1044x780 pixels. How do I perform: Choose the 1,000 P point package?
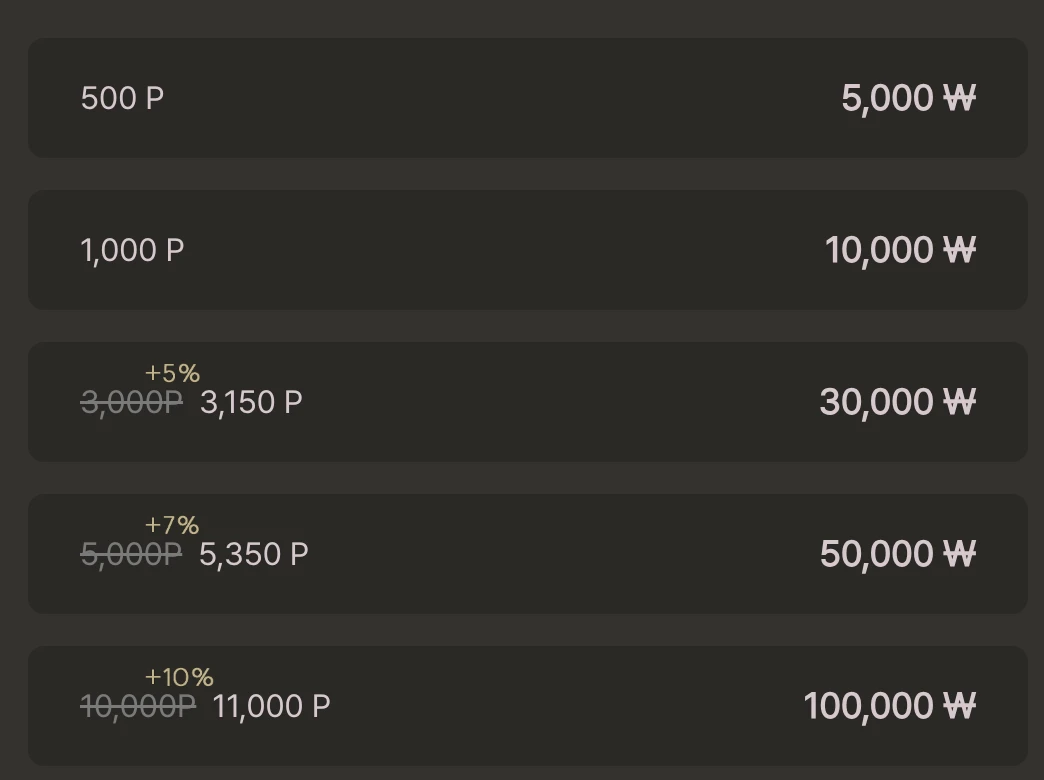tap(527, 250)
